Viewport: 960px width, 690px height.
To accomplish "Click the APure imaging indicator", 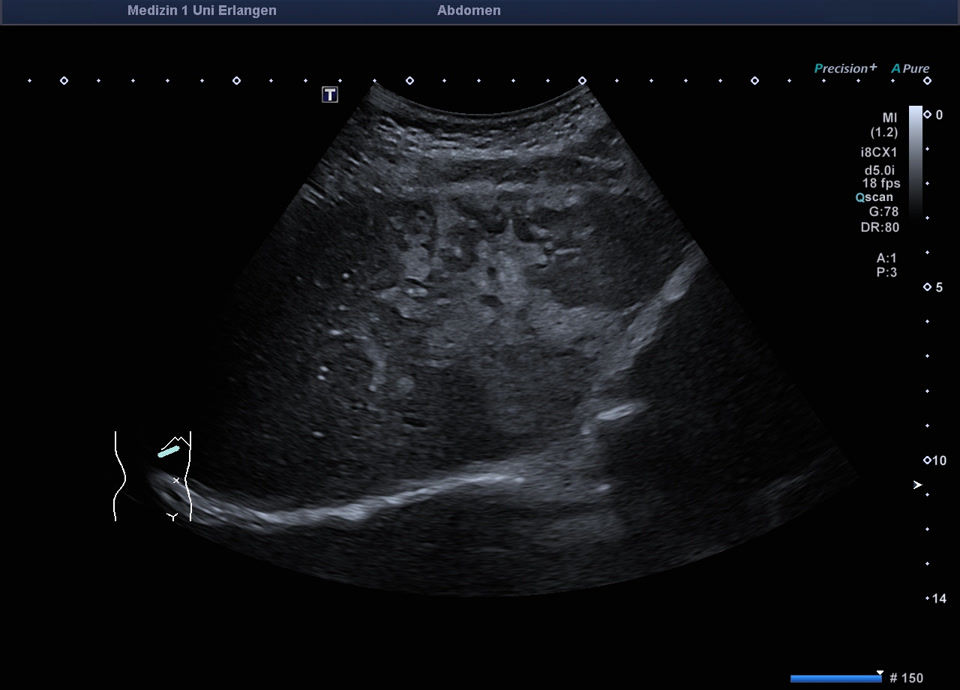I will 911,69.
